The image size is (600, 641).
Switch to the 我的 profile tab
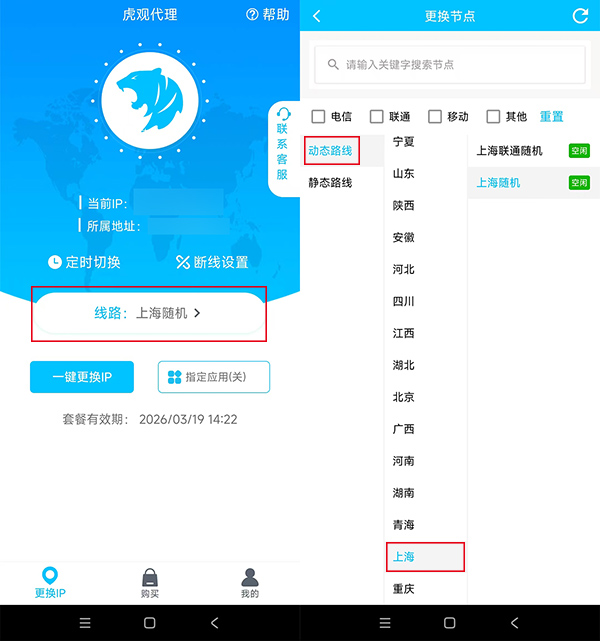(x=250, y=583)
